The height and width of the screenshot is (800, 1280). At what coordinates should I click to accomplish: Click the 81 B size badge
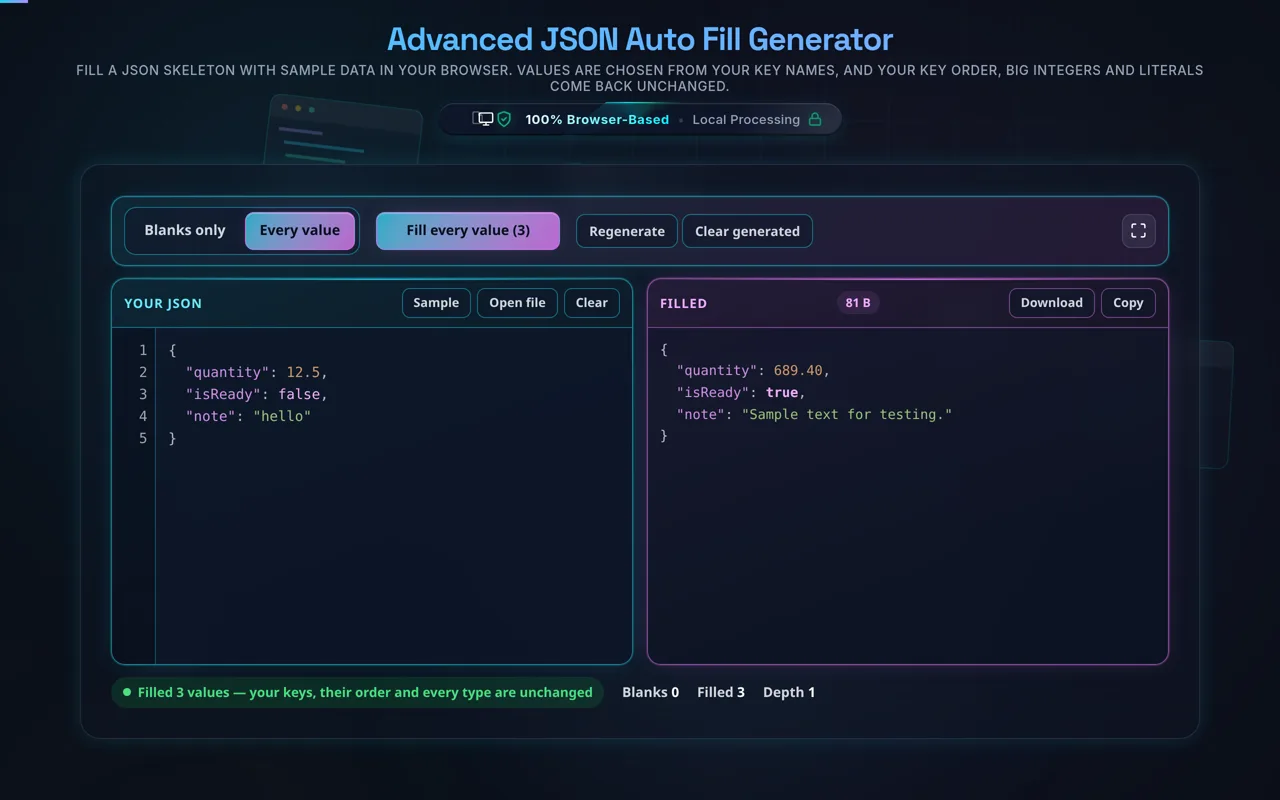[858, 303]
